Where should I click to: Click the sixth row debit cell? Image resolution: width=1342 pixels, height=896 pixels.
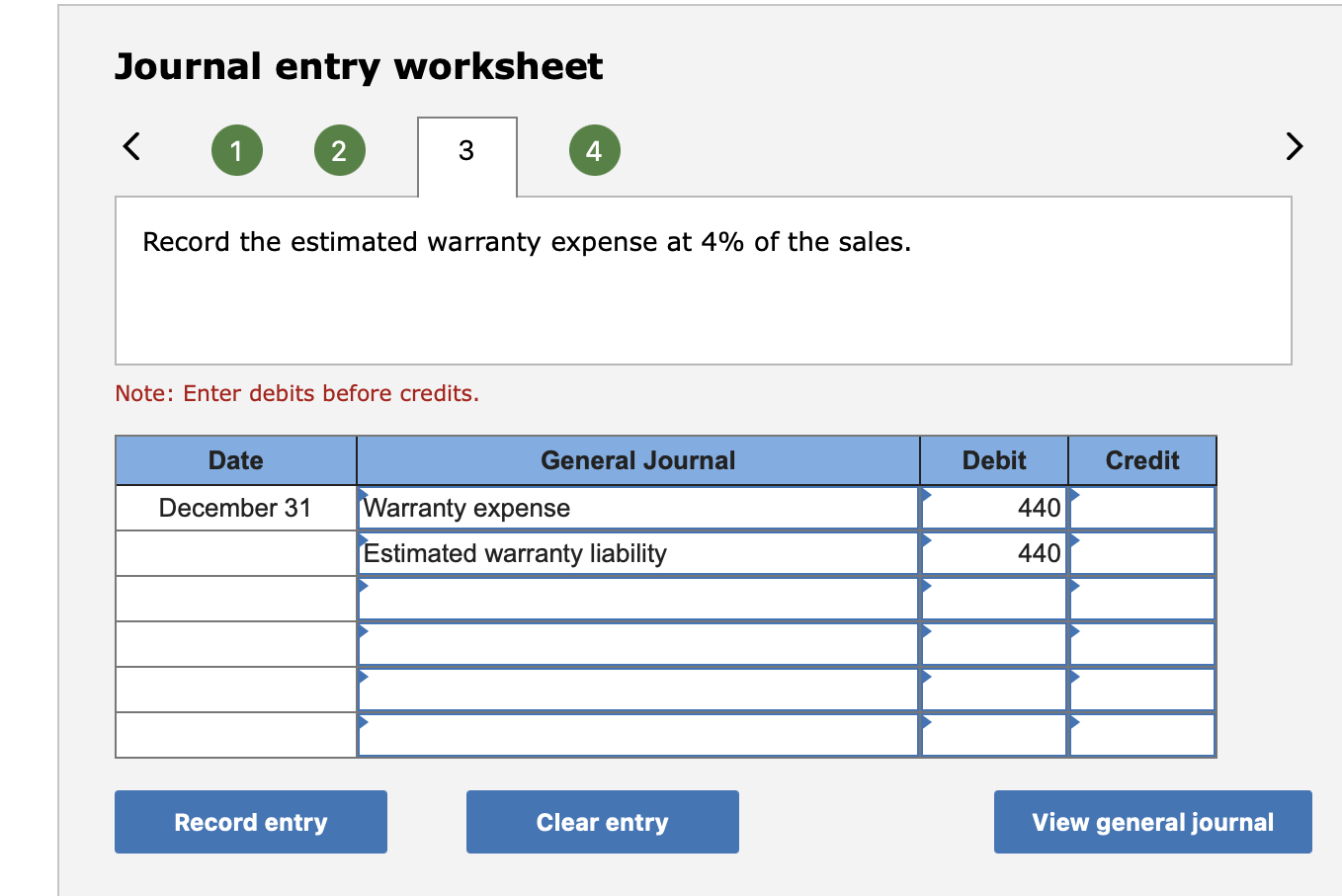coord(994,735)
